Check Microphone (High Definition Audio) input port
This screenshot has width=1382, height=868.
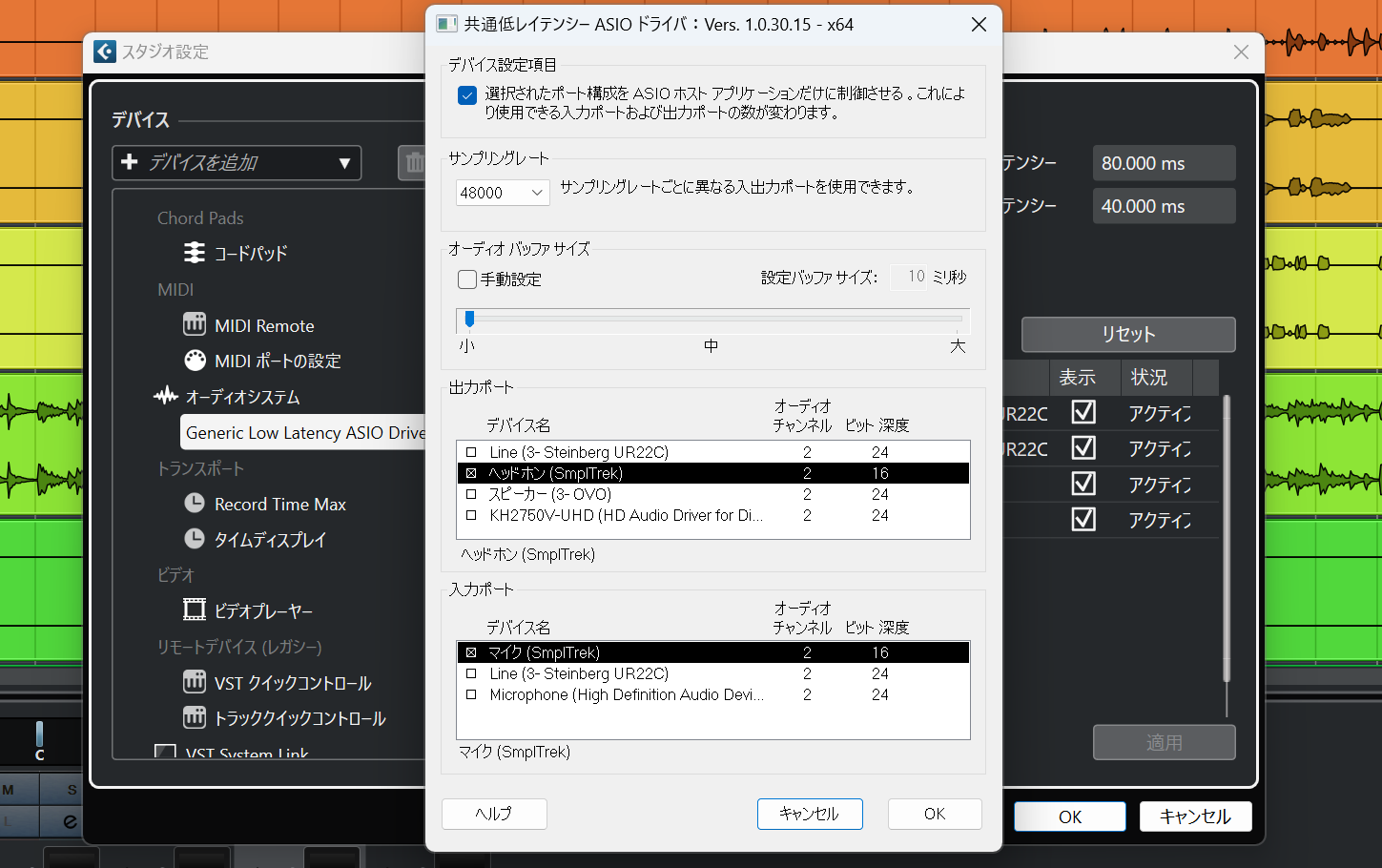[471, 694]
